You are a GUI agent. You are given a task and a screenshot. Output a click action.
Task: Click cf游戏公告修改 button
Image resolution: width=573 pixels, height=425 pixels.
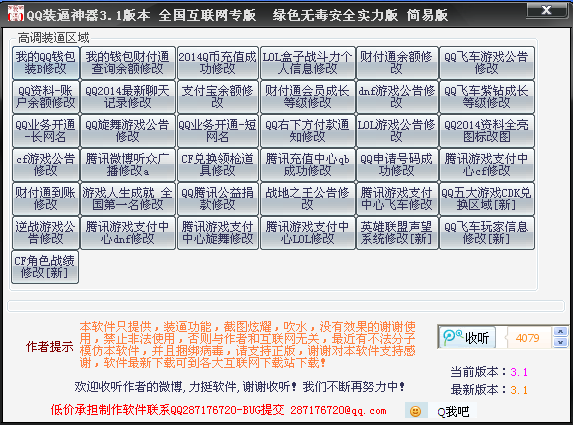pos(45,165)
